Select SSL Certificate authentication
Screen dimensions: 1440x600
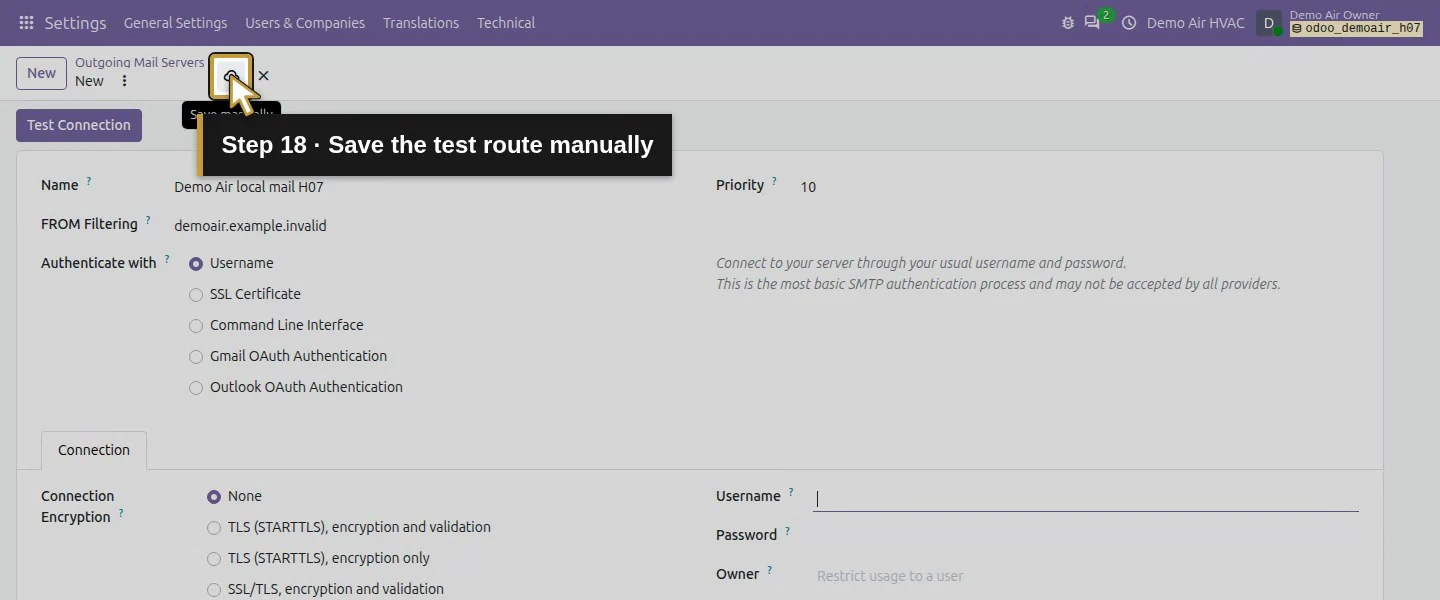(x=196, y=295)
